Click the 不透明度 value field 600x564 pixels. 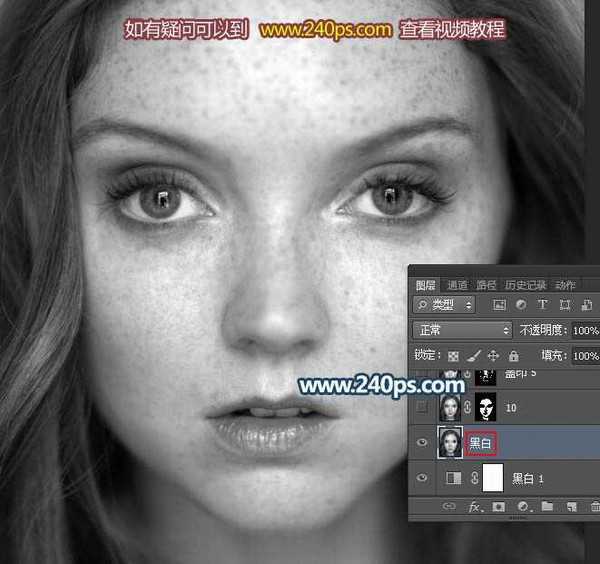tap(585, 330)
